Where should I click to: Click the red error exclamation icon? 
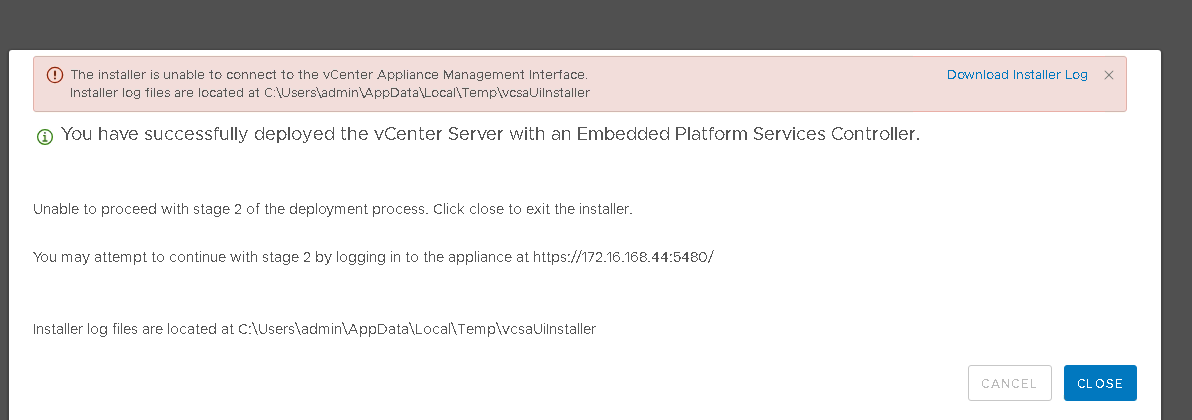(x=55, y=75)
